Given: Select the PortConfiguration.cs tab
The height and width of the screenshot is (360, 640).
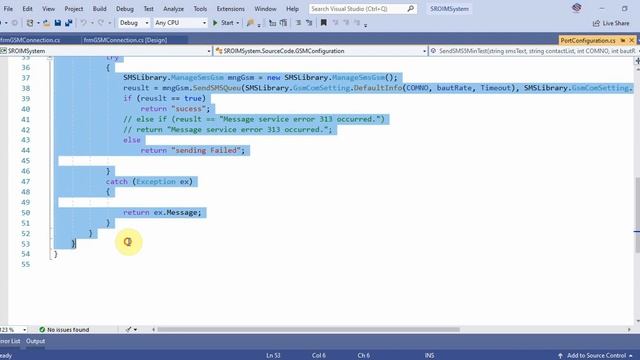Looking at the screenshot, I should 588,40.
